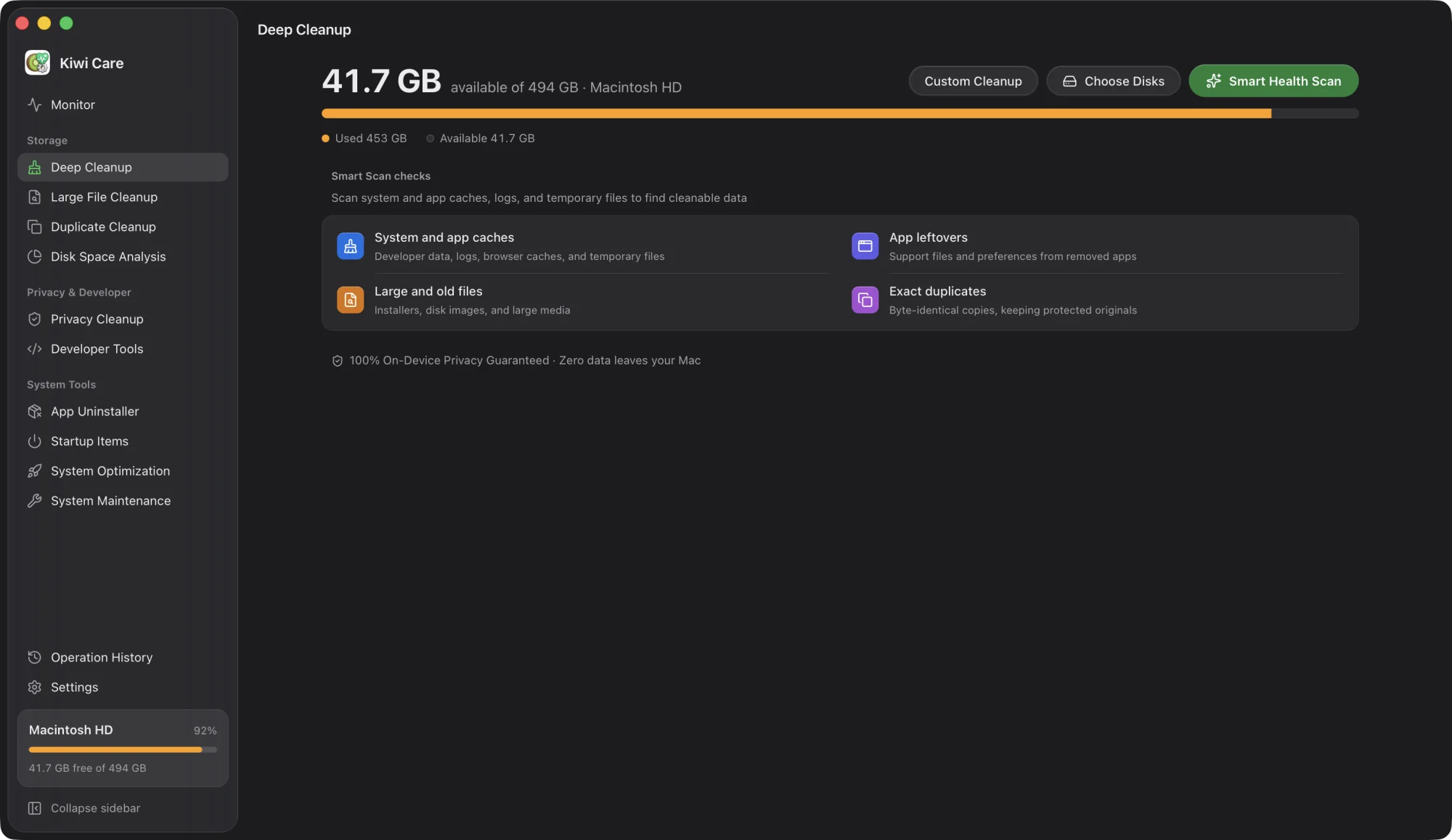1452x840 pixels.
Task: Click the Choose Disks button
Action: [1113, 81]
